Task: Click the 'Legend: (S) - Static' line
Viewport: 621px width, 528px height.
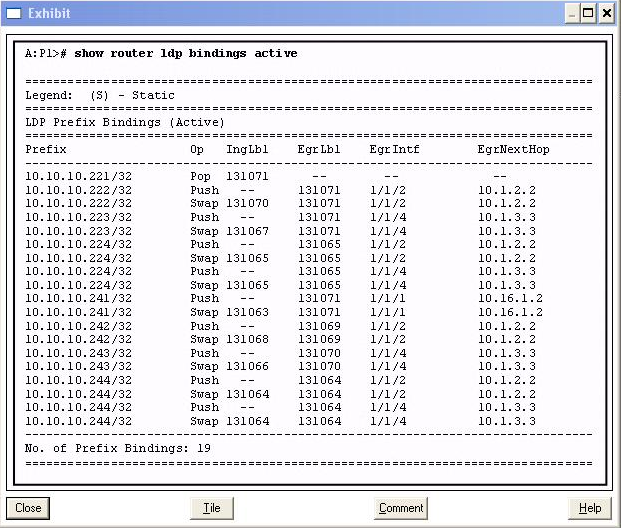Action: [x=100, y=95]
